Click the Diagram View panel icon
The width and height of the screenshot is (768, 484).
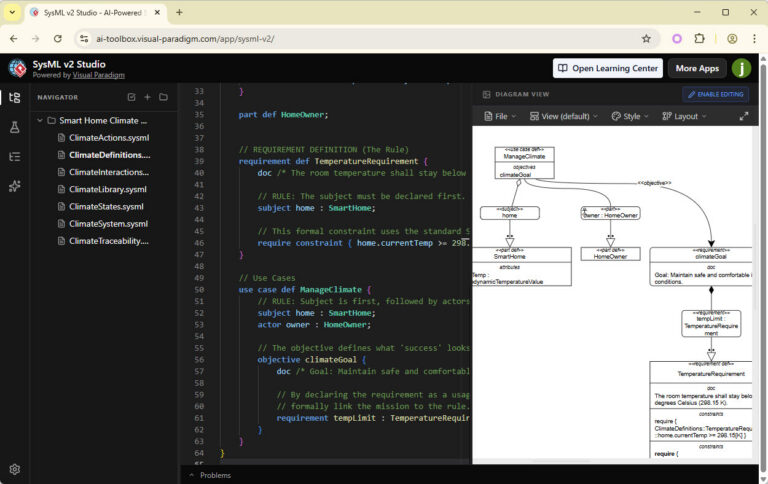click(x=486, y=94)
